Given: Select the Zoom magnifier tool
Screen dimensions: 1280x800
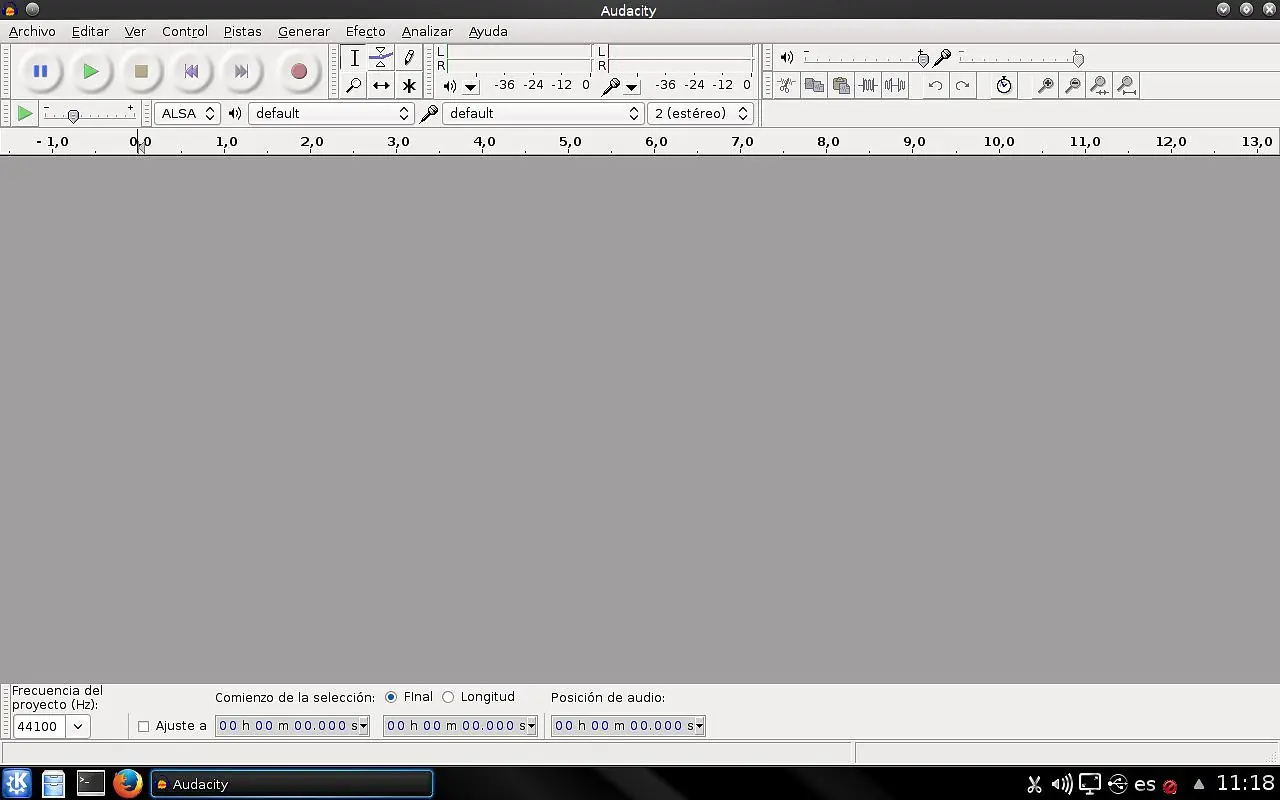Looking at the screenshot, I should coord(354,86).
